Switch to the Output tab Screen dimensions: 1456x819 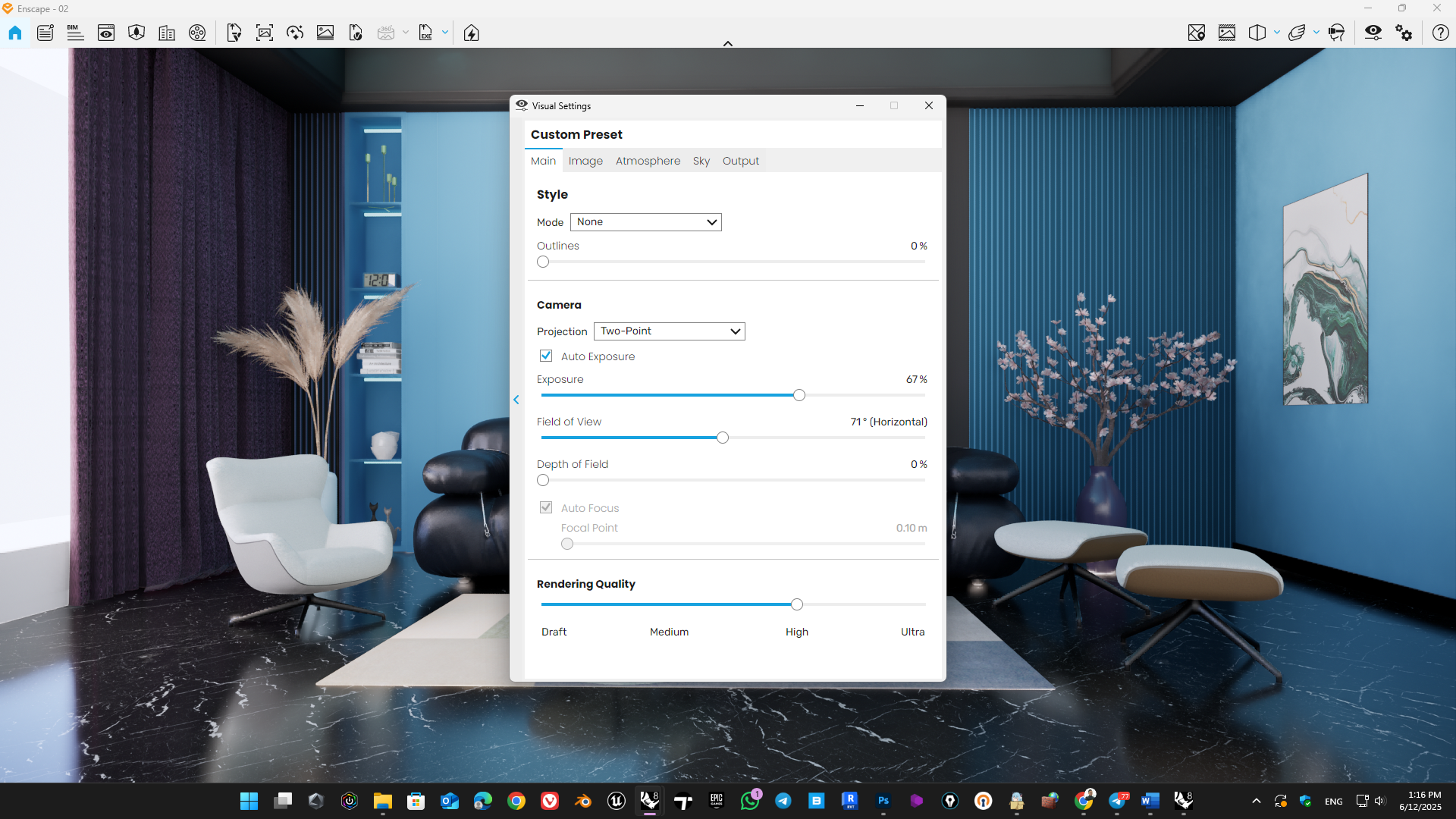coord(740,161)
